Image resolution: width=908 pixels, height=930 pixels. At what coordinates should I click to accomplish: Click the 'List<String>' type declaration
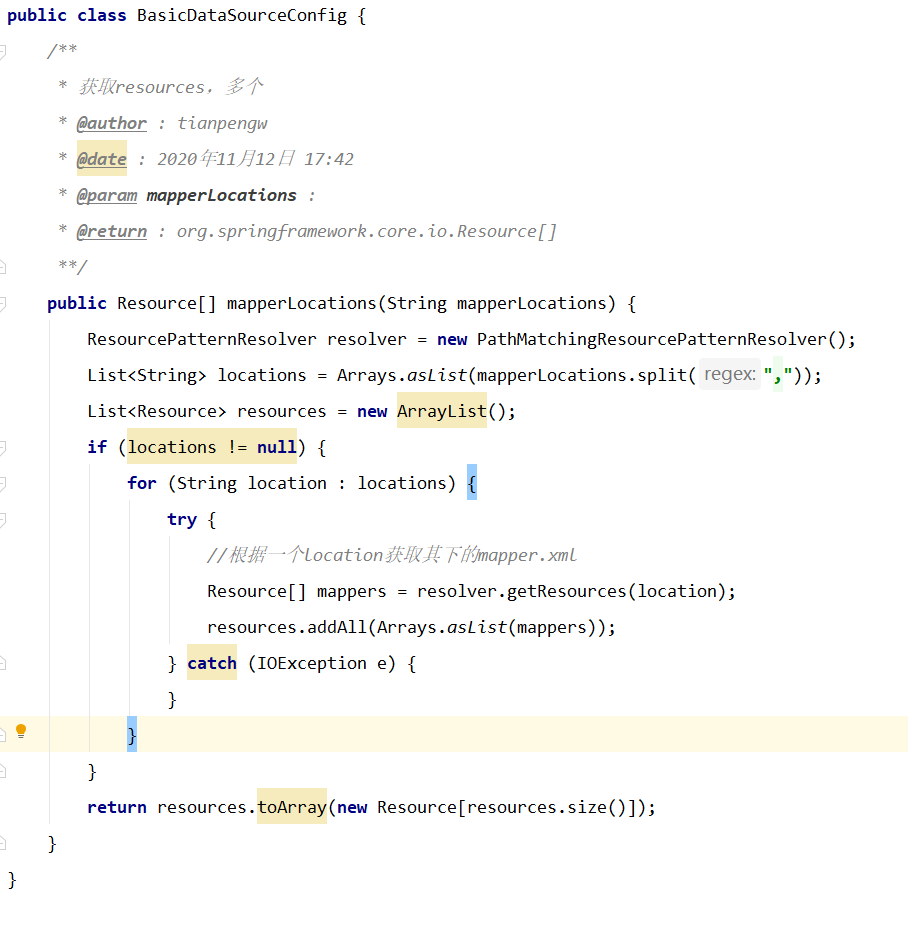click(x=146, y=375)
